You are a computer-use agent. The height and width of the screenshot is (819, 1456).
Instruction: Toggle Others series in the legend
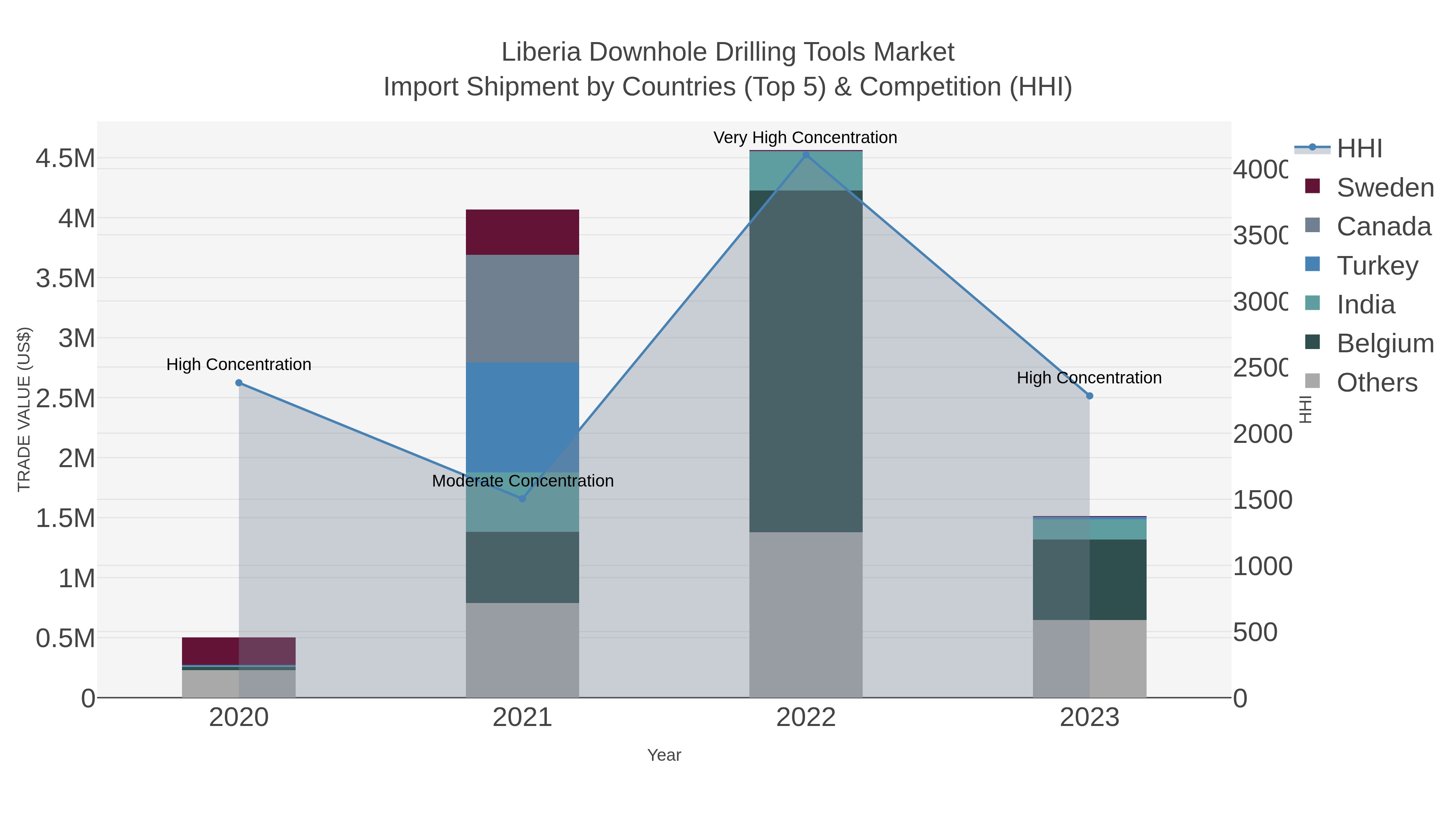(1361, 382)
